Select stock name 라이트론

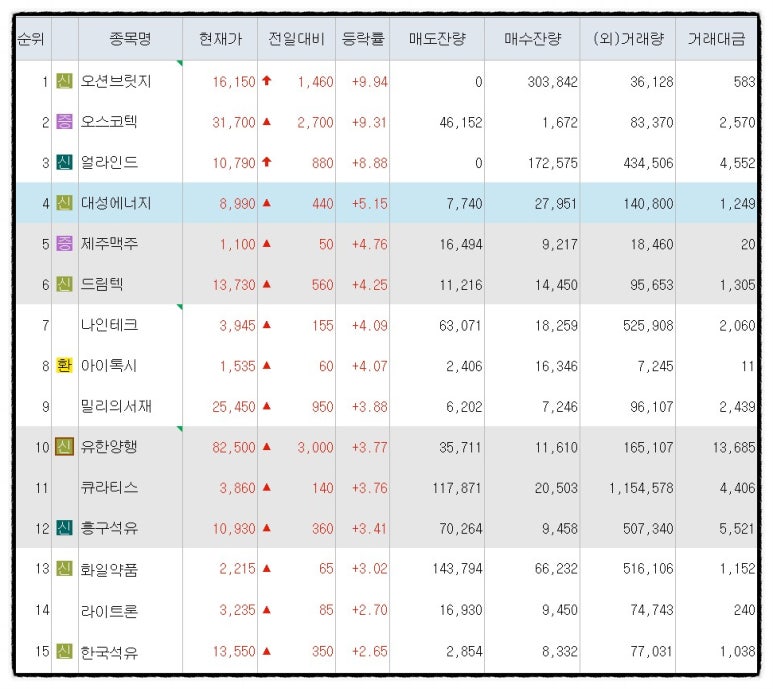point(109,611)
